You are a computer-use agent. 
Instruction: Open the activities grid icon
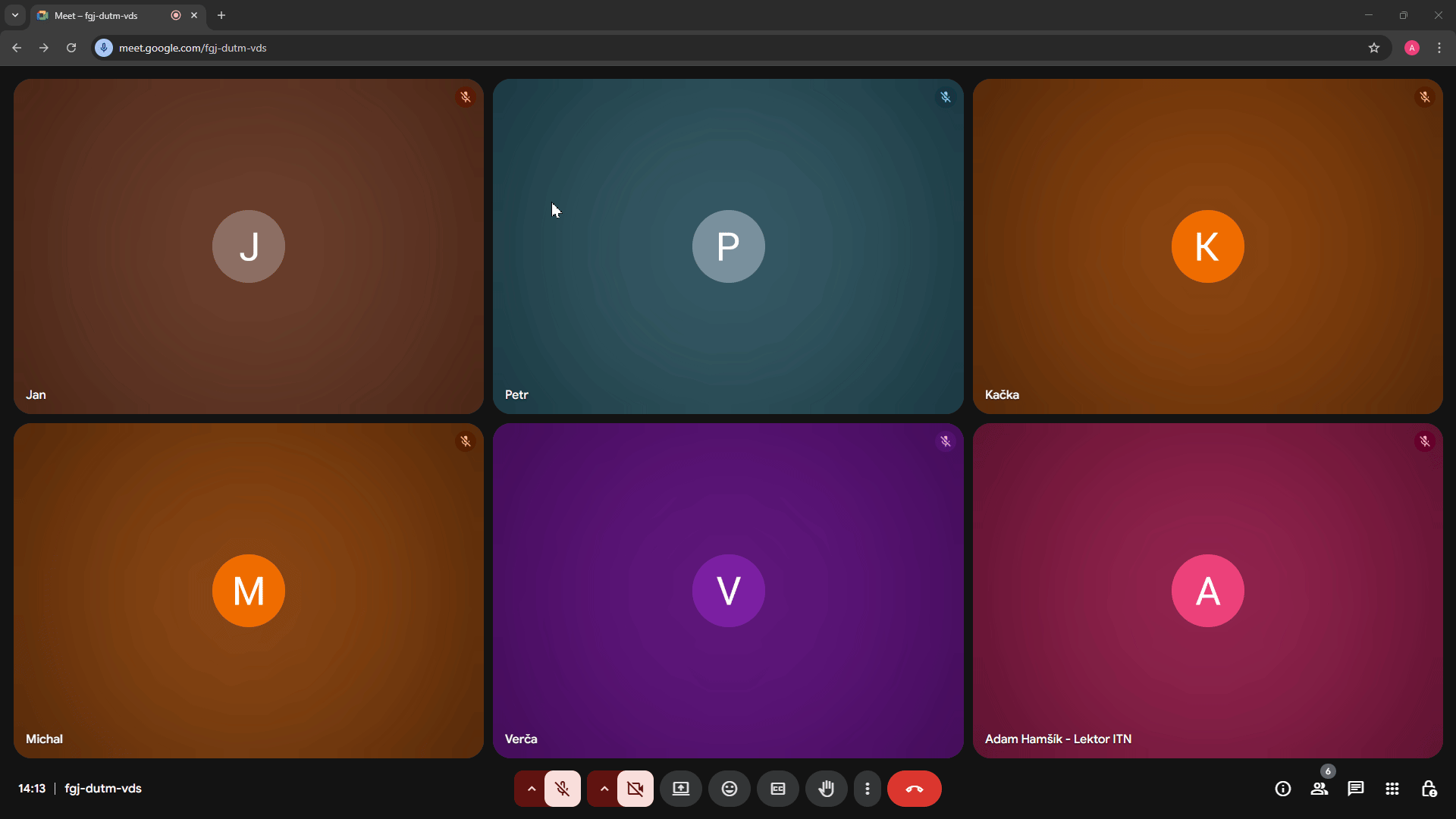point(1392,789)
